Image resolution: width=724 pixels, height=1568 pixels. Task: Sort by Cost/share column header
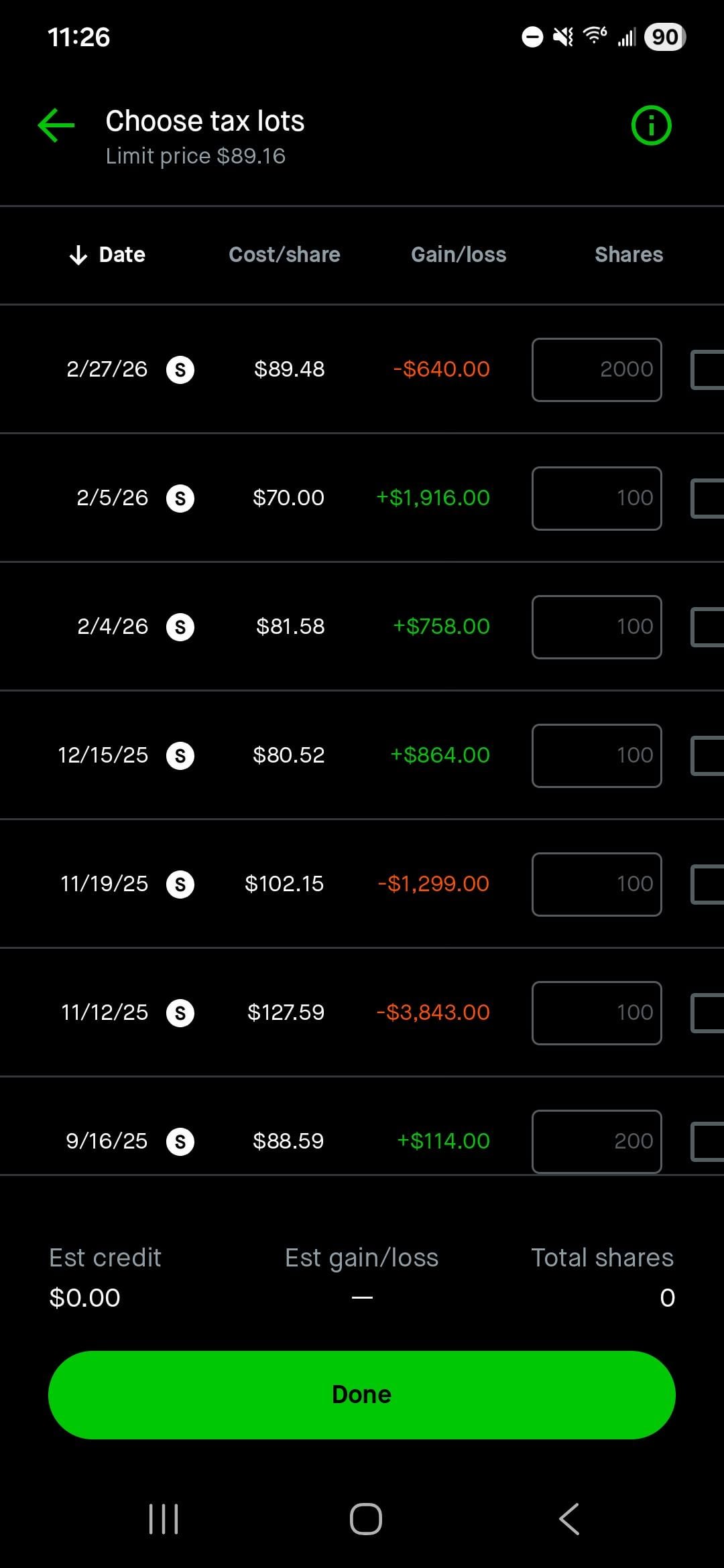pyautogui.click(x=284, y=255)
